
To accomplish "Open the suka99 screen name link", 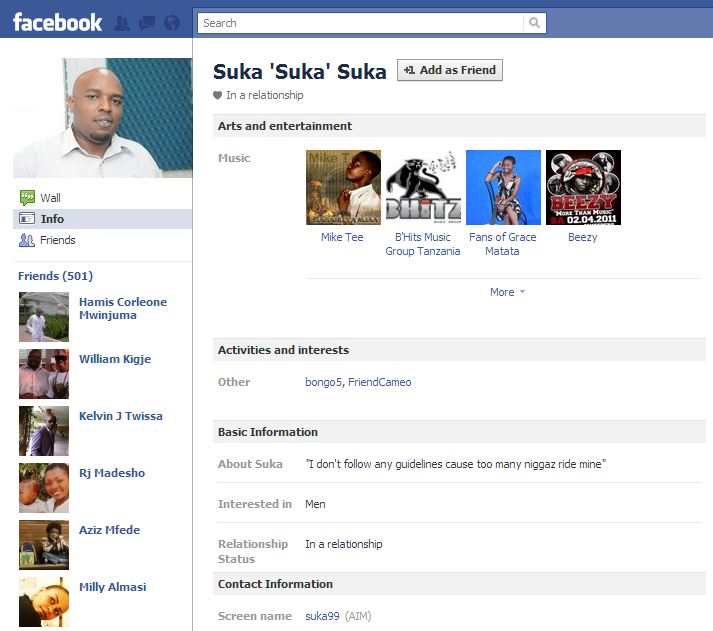I will click(323, 616).
